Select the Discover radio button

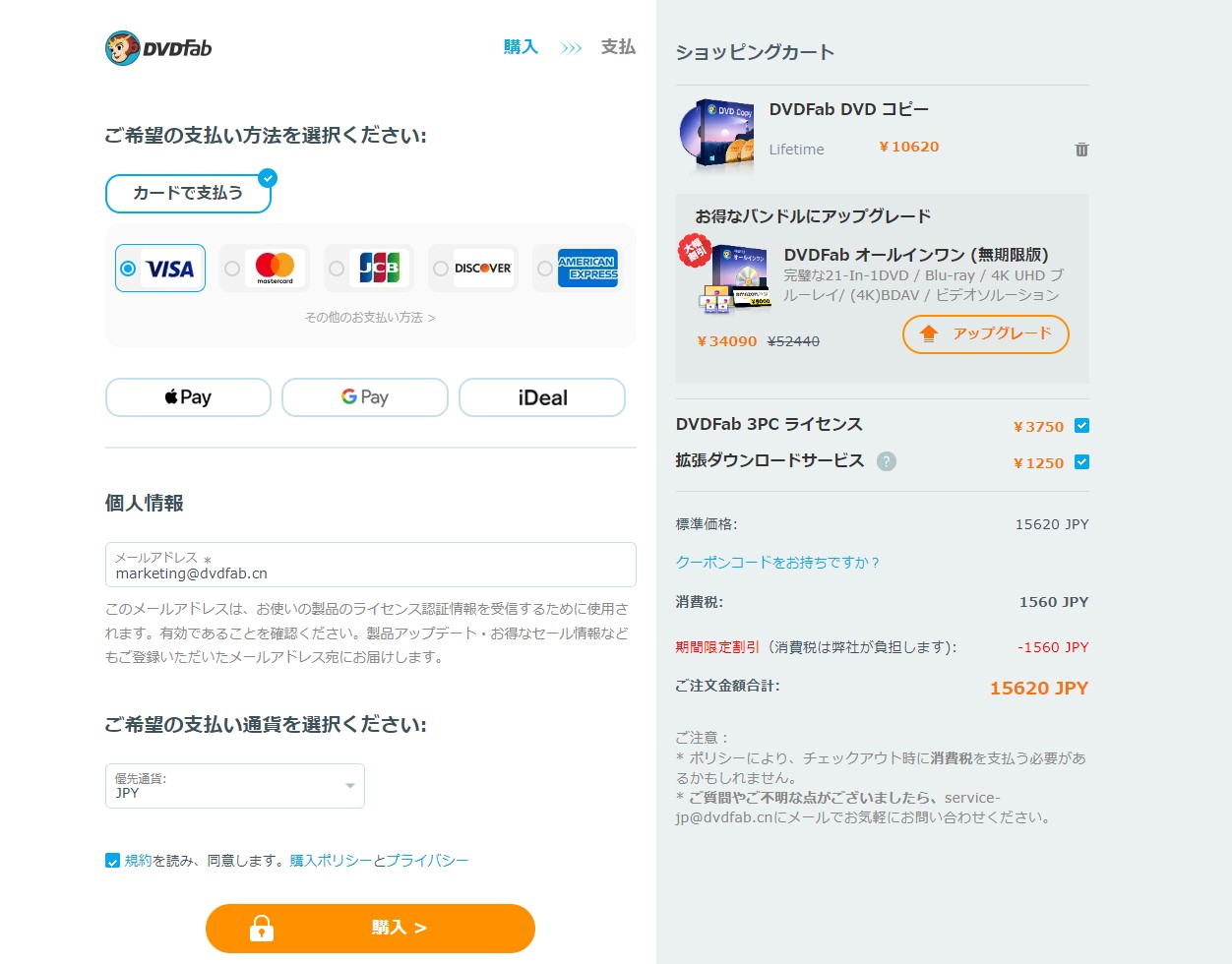click(441, 269)
